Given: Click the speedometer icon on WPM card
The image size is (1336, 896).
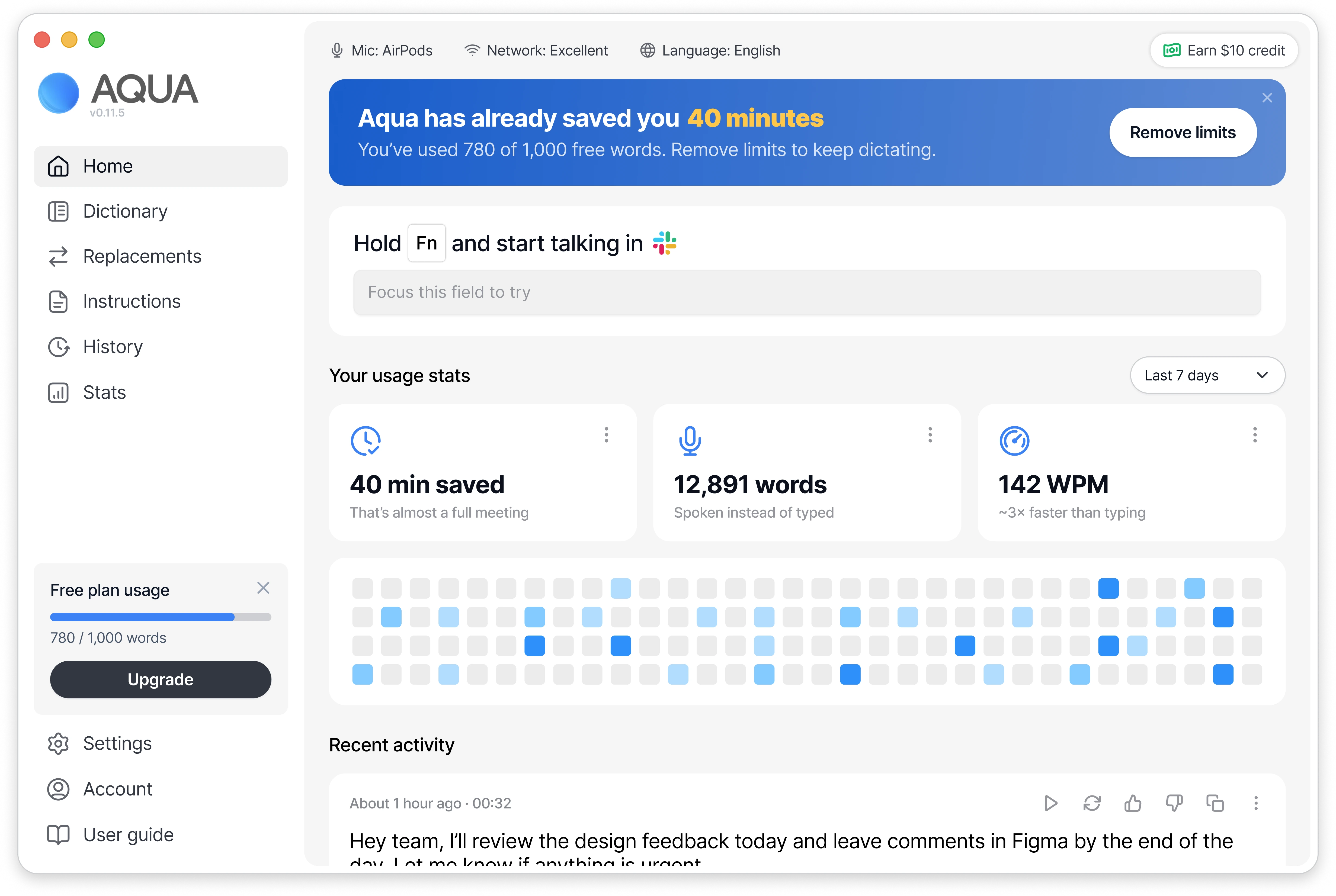Looking at the screenshot, I should point(1014,441).
